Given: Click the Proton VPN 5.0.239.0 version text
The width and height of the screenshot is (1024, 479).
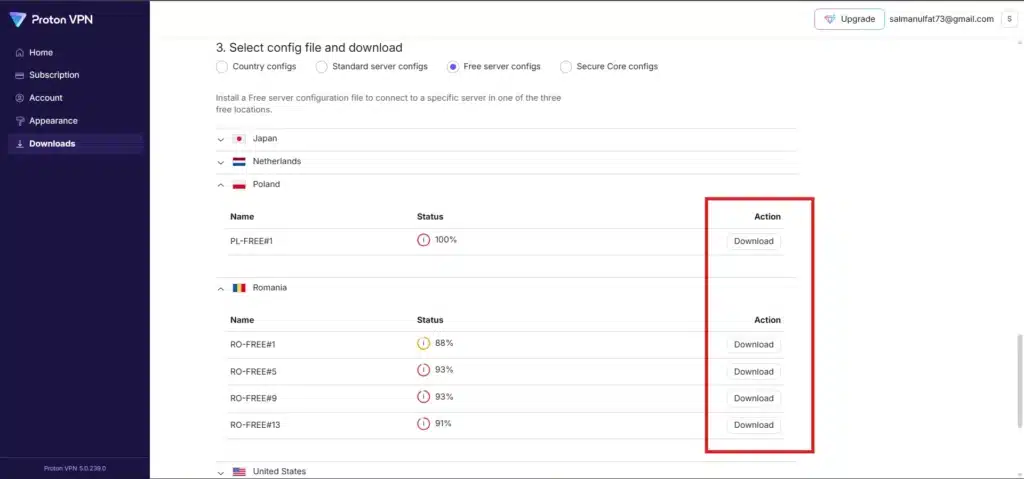Looking at the screenshot, I should (x=75, y=469).
